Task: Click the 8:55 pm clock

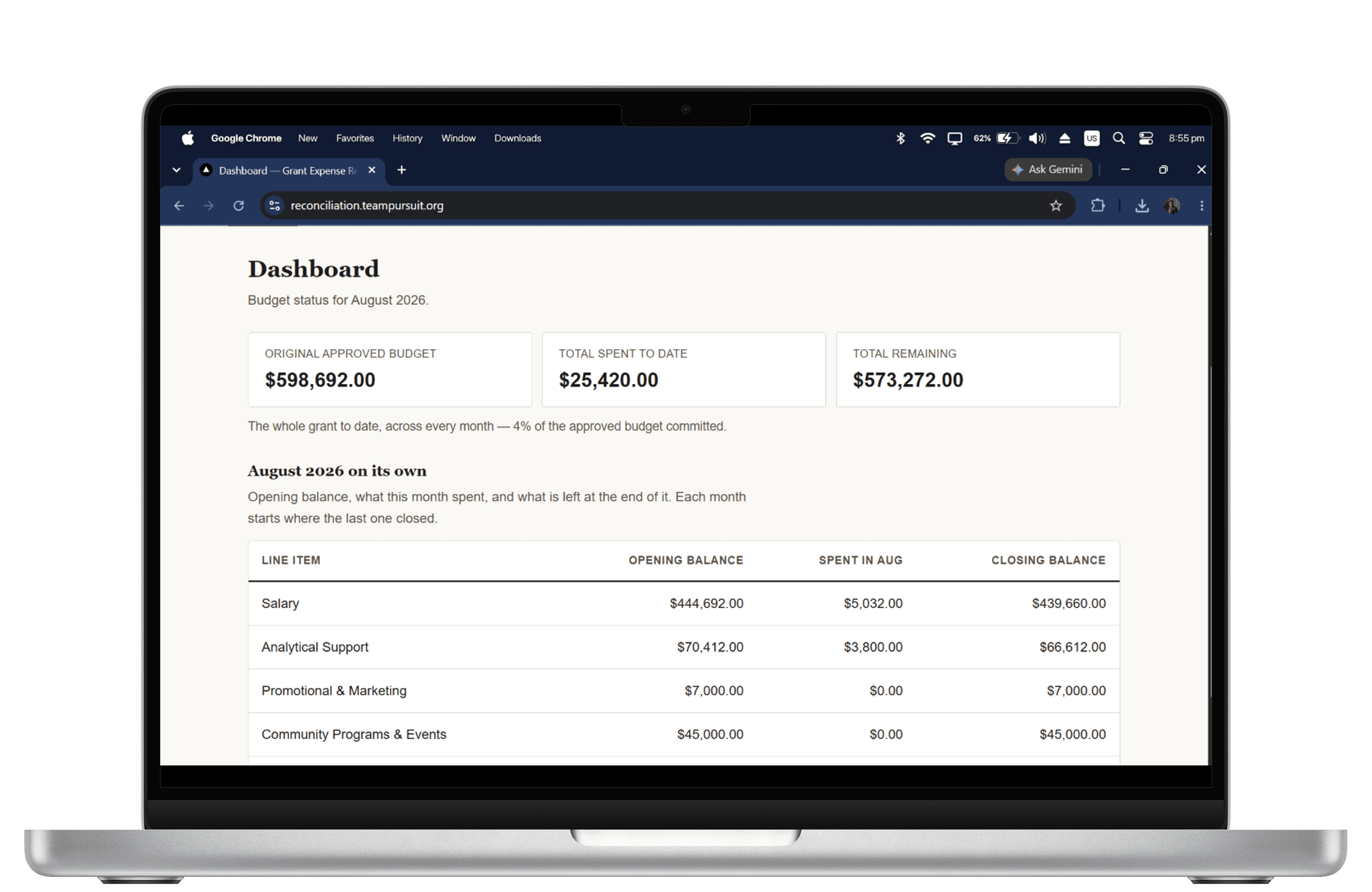Action: pos(1186,138)
